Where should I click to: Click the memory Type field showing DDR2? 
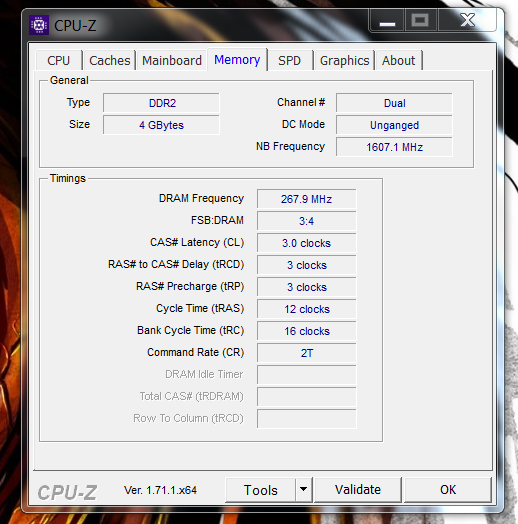point(161,103)
